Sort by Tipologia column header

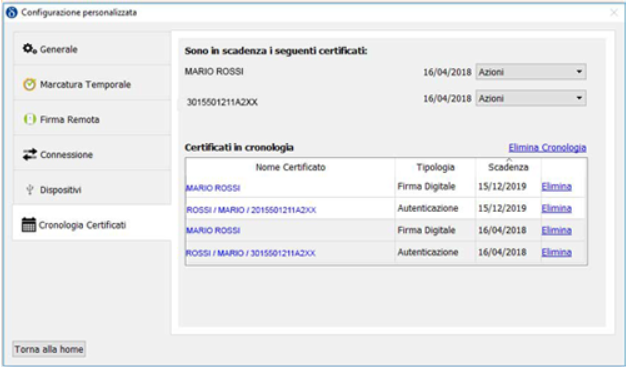pos(435,167)
